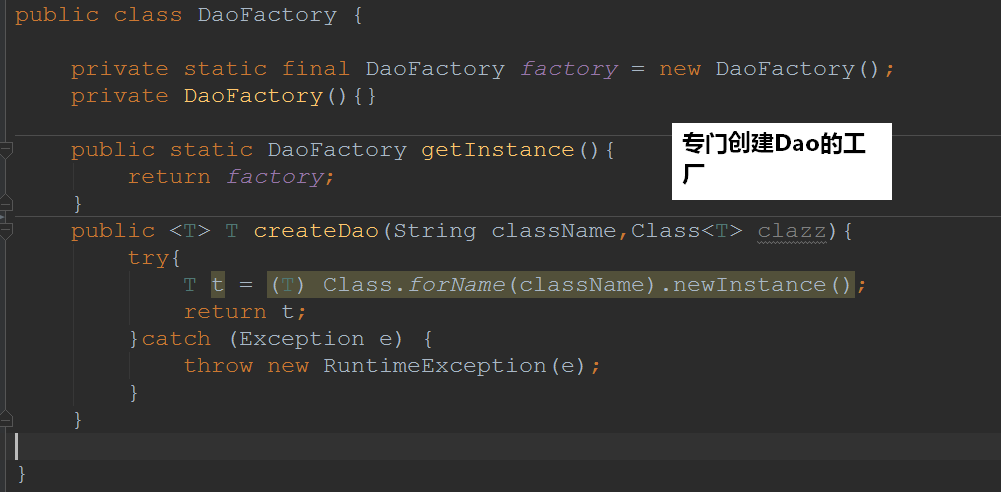Click the 'return t;' statement
Viewport: 1001px width, 492px height.
point(245,311)
